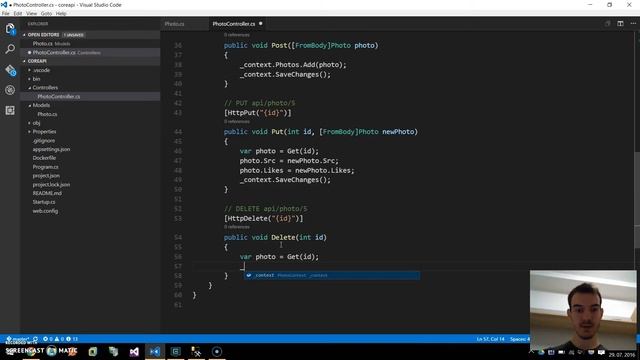Image resolution: width=640 pixels, height=360 pixels.
Task: Open the green app icon on taskbar
Action: point(93,351)
